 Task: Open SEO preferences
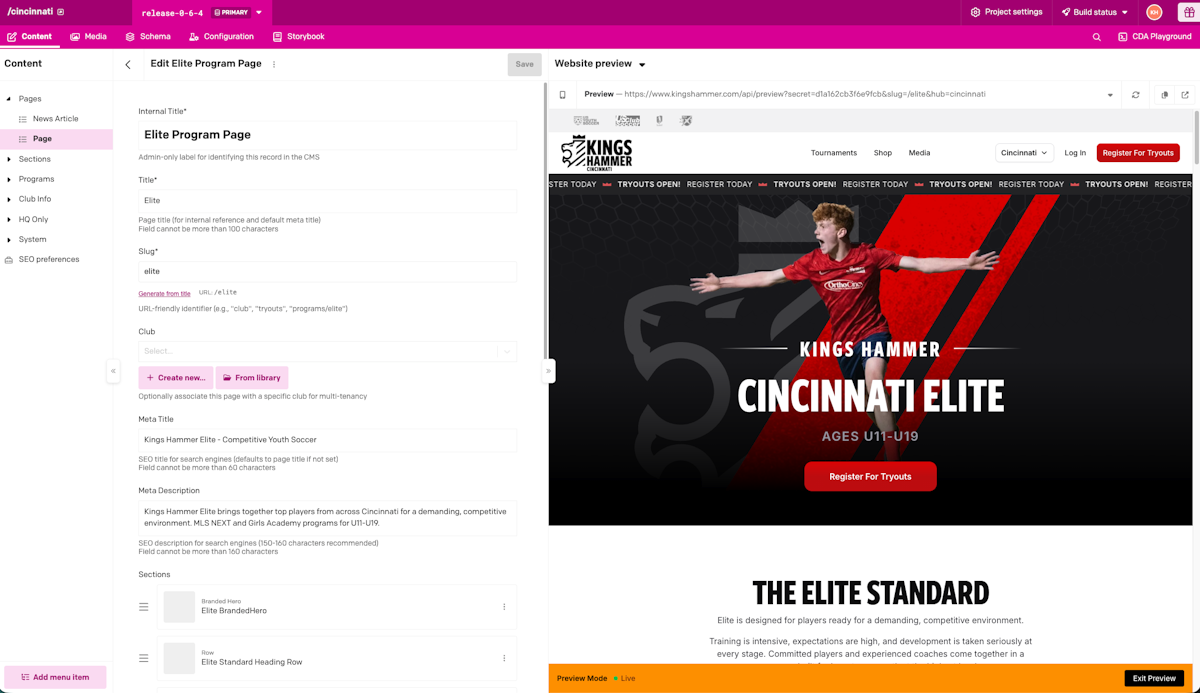[x=48, y=259]
